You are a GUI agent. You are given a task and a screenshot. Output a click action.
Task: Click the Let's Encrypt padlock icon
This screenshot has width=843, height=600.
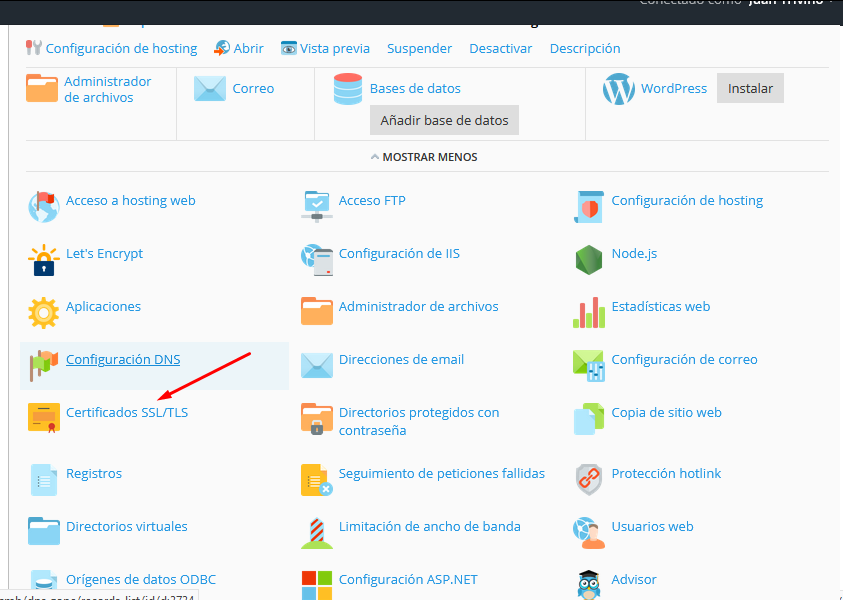[44, 260]
